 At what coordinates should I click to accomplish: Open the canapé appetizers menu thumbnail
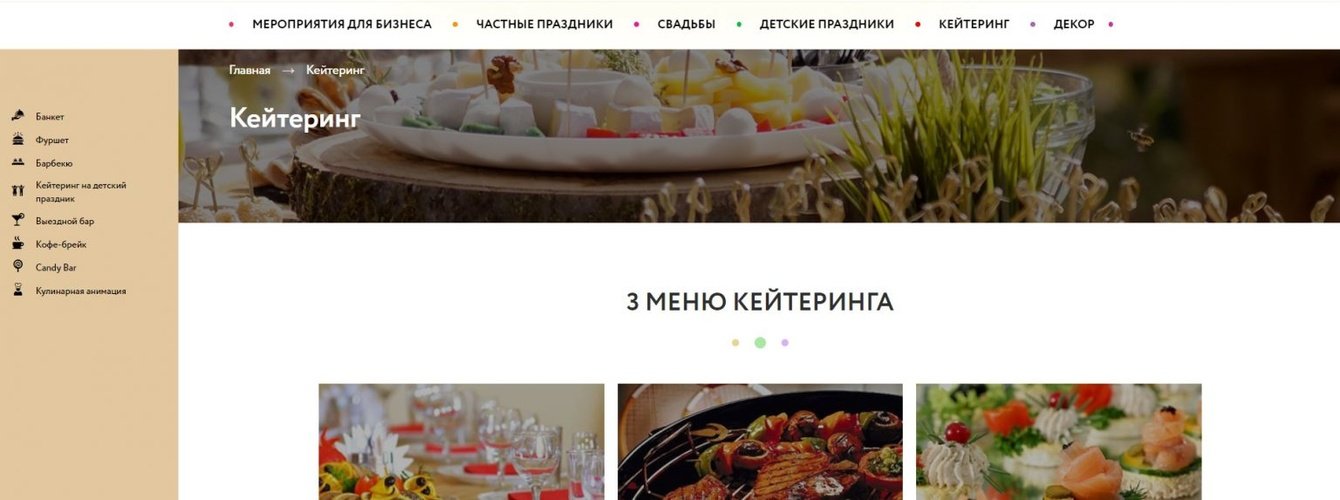(x=1059, y=442)
